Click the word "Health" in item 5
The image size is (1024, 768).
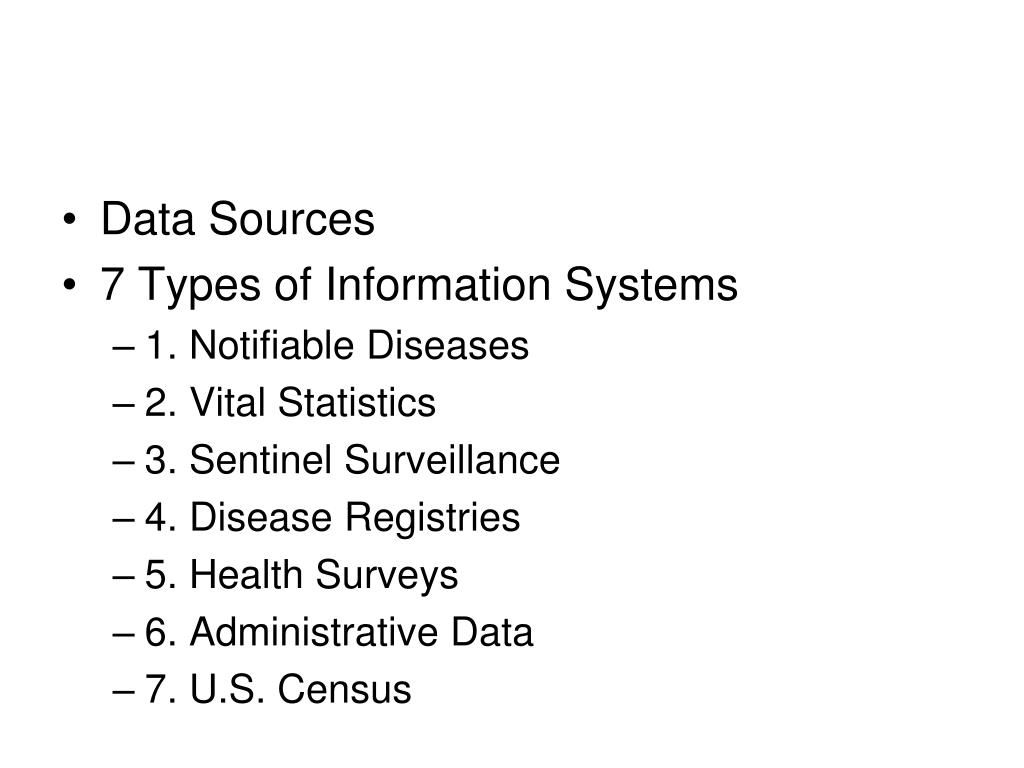pos(246,575)
